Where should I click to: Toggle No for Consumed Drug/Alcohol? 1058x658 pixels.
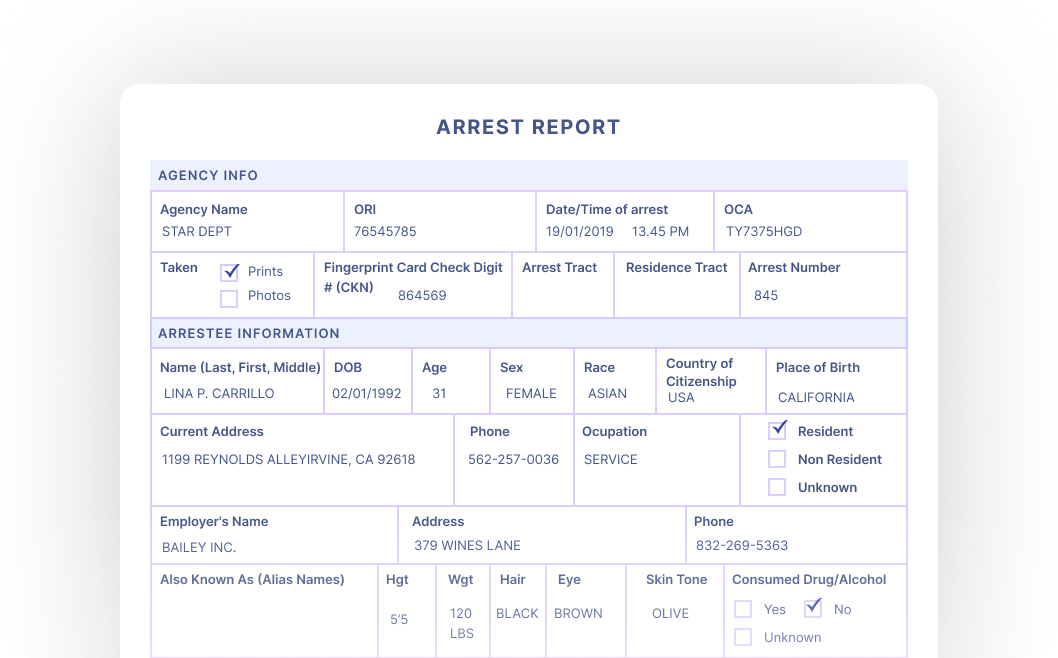click(813, 608)
